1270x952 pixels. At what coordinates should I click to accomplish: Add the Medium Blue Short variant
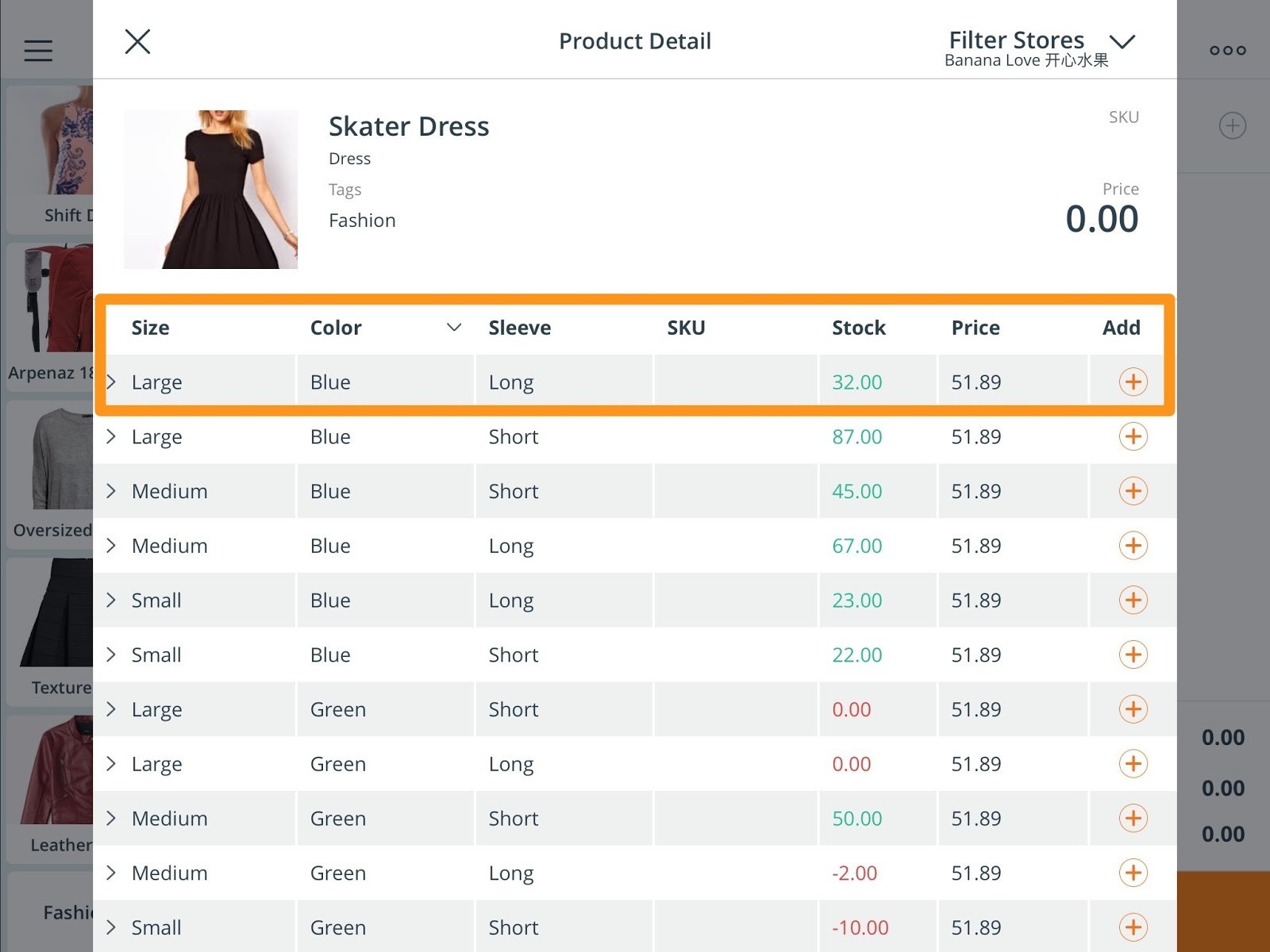tap(1133, 491)
